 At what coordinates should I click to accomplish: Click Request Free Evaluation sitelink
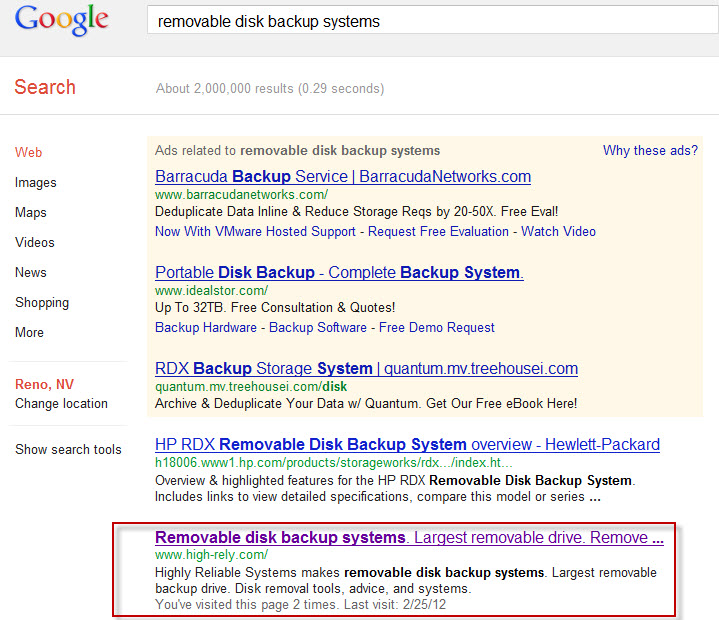tap(438, 232)
